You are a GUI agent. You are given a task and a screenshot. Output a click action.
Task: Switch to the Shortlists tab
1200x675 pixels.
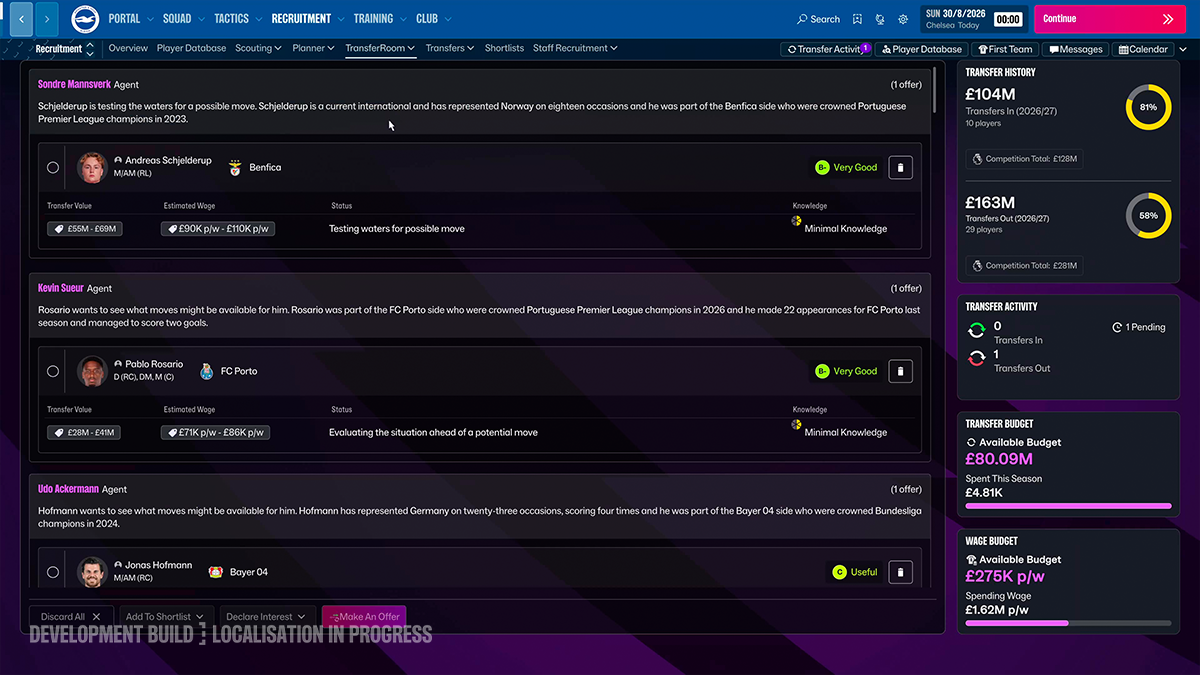(x=504, y=48)
